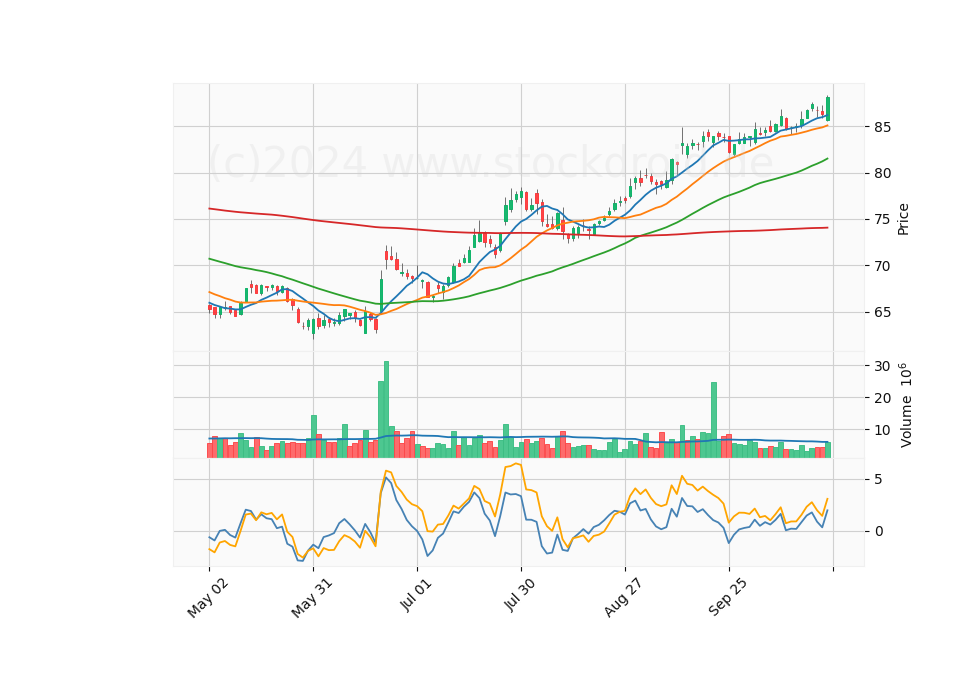Click the 70 price axis tick

(x=882, y=266)
